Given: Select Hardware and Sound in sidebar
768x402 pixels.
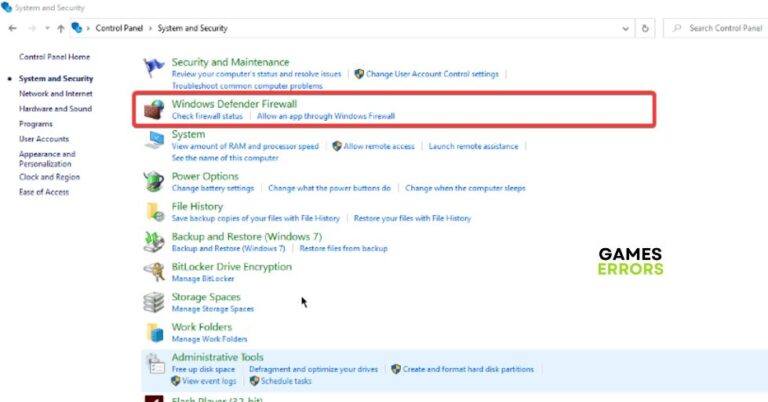Looking at the screenshot, I should (55, 109).
